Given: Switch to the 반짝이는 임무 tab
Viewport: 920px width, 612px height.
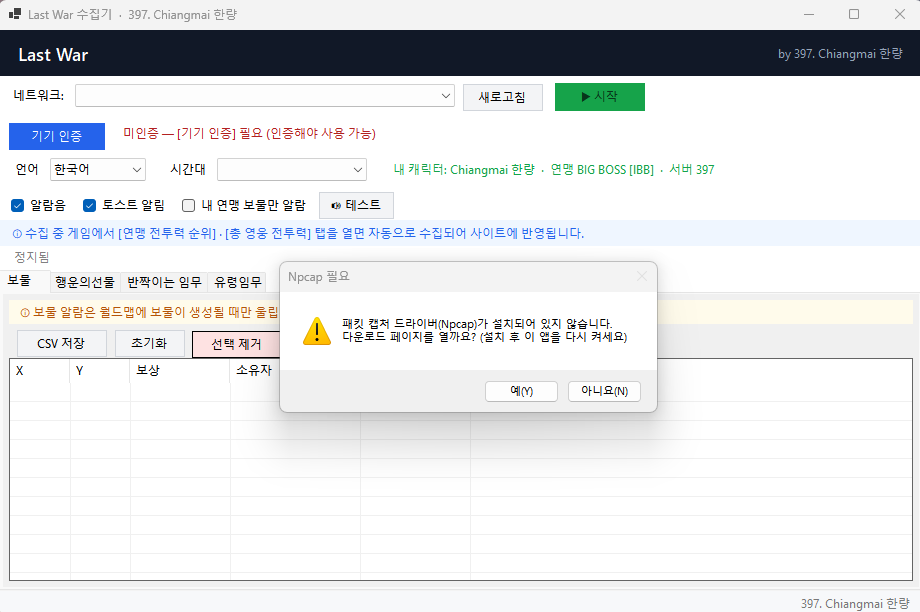Looking at the screenshot, I should click(164, 282).
